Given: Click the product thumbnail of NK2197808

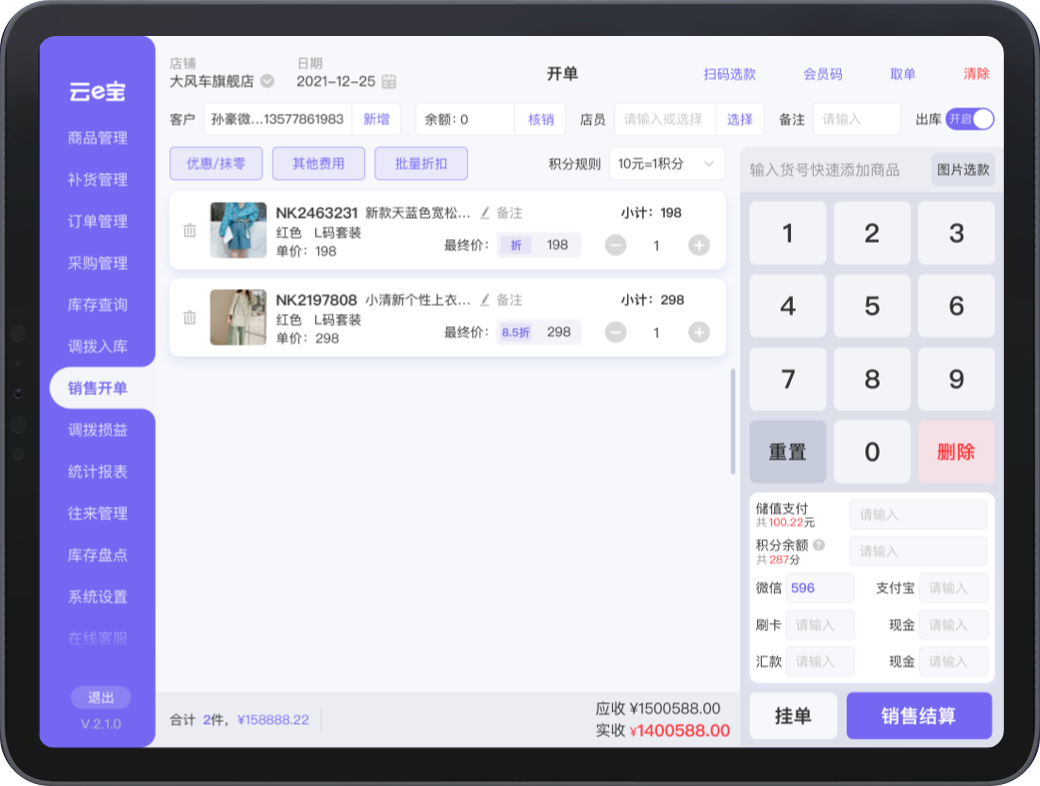Looking at the screenshot, I should [238, 317].
